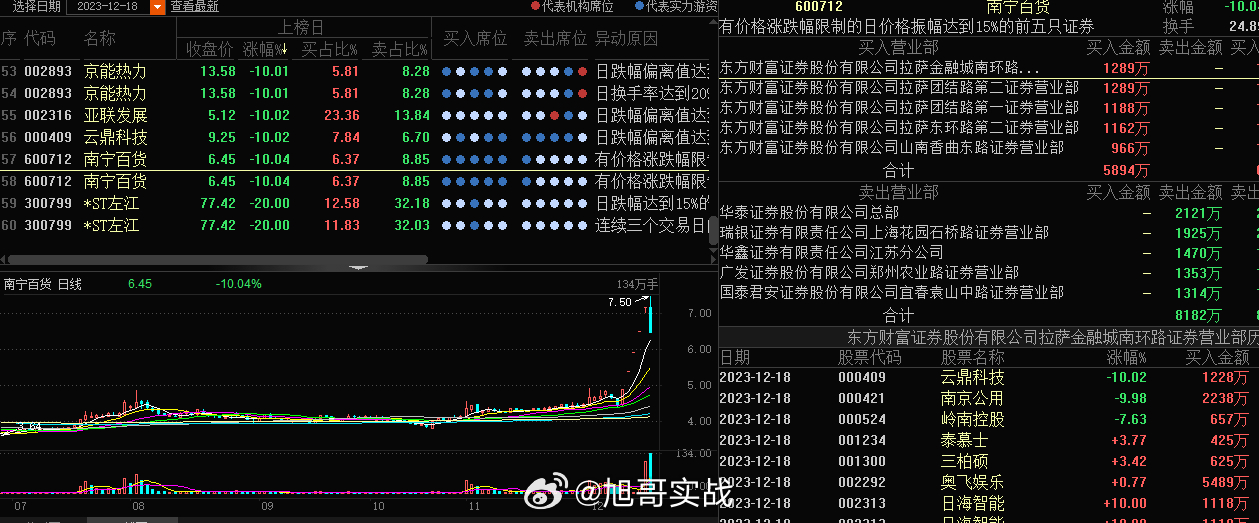Select the 山南香曲东路证券营业部 buyer row
The height and width of the screenshot is (523, 1259).
(x=988, y=147)
